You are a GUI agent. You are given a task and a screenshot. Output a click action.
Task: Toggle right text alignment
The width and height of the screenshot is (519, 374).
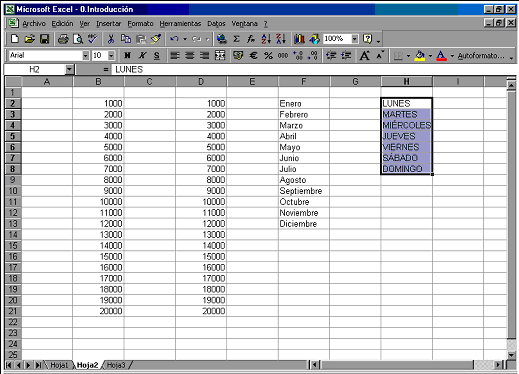[x=204, y=55]
